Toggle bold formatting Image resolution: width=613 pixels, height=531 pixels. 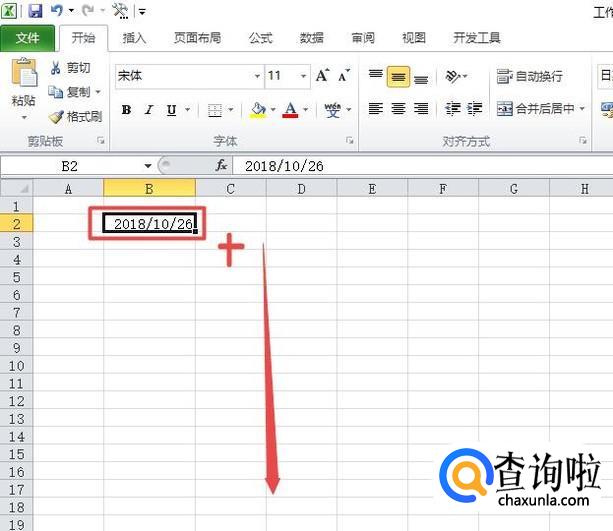pyautogui.click(x=126, y=110)
